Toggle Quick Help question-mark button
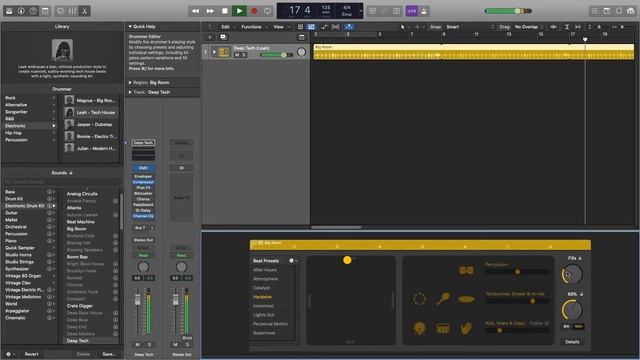 pyautogui.click(x=33, y=11)
